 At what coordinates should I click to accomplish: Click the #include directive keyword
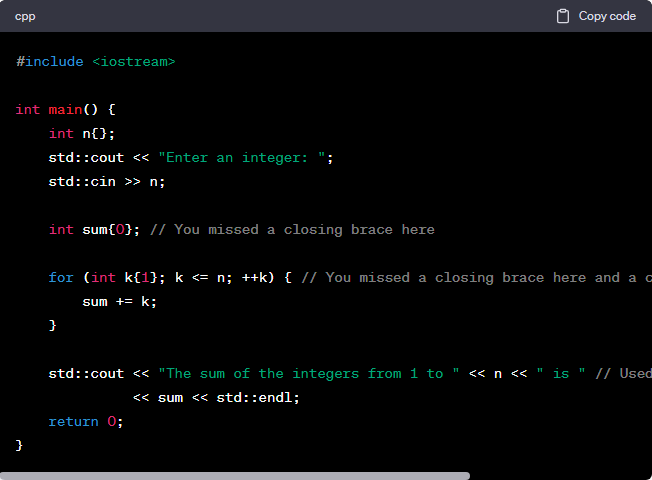pyautogui.click(x=50, y=61)
